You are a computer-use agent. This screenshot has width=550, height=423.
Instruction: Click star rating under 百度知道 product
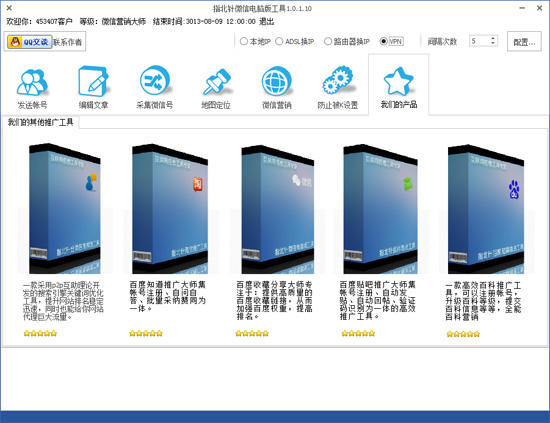[x=146, y=333]
